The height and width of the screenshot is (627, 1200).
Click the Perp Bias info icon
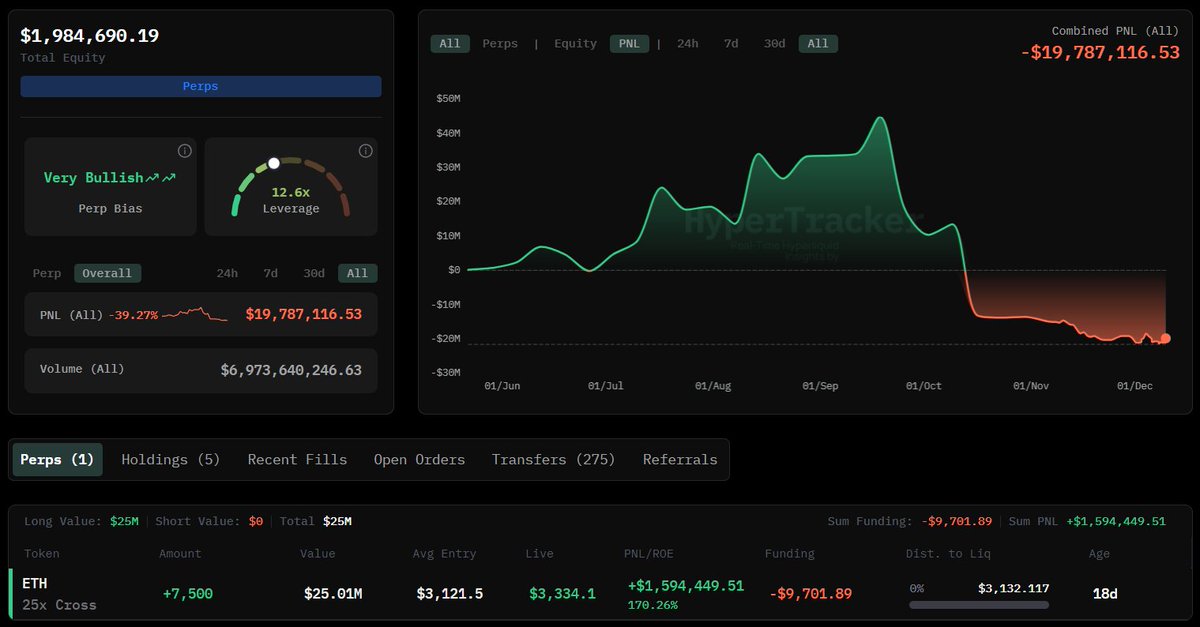pos(184,151)
